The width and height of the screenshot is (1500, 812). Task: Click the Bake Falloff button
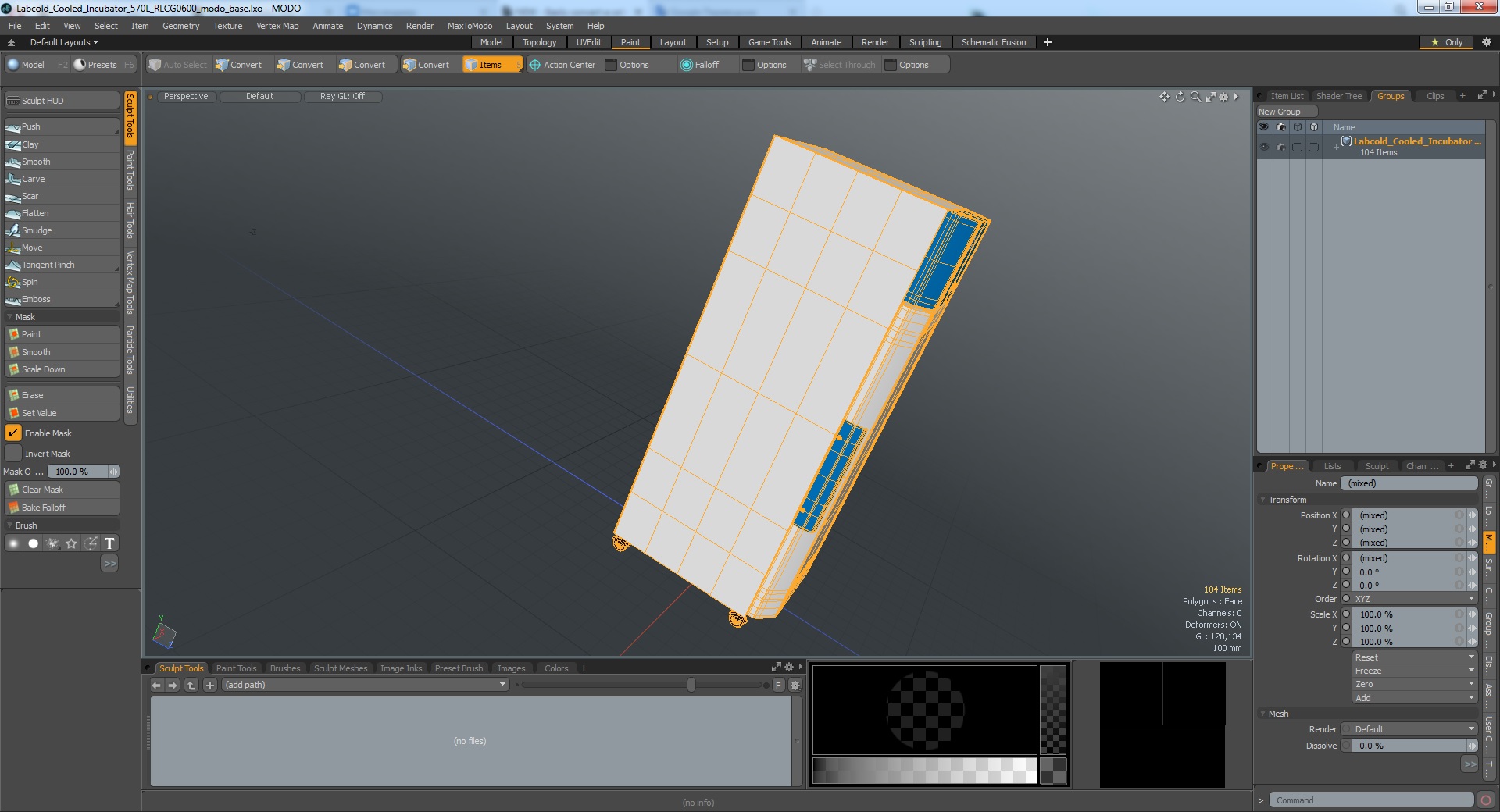62,507
